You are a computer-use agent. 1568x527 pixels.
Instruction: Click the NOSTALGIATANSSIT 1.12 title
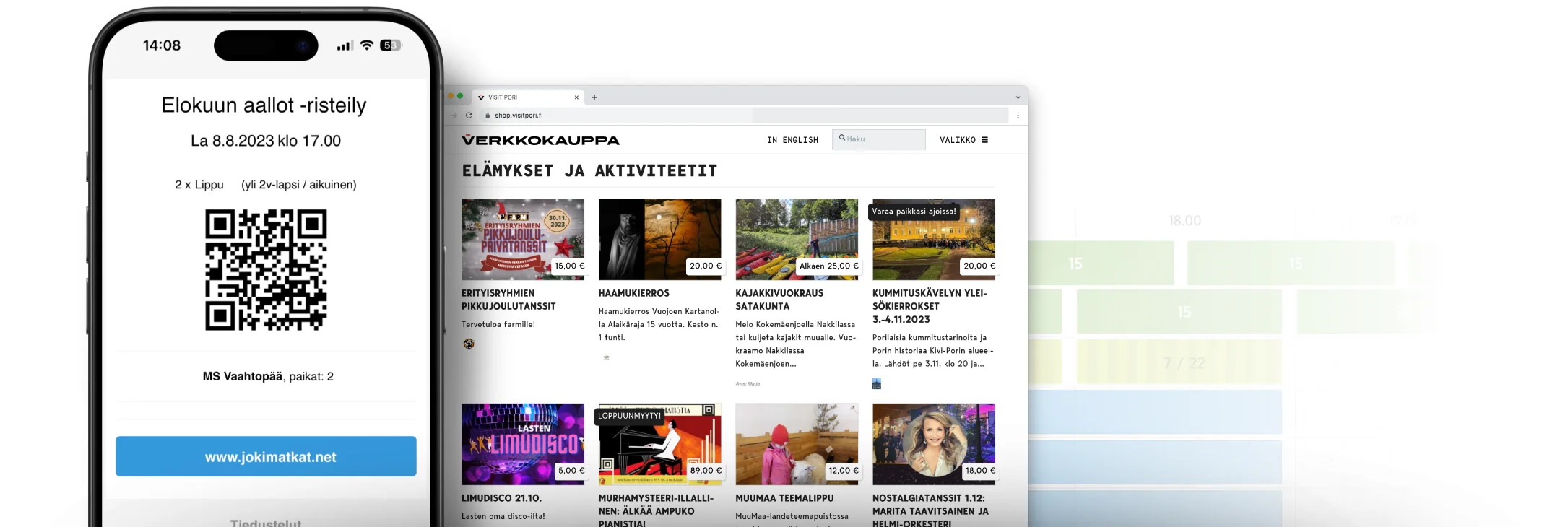tap(930, 510)
